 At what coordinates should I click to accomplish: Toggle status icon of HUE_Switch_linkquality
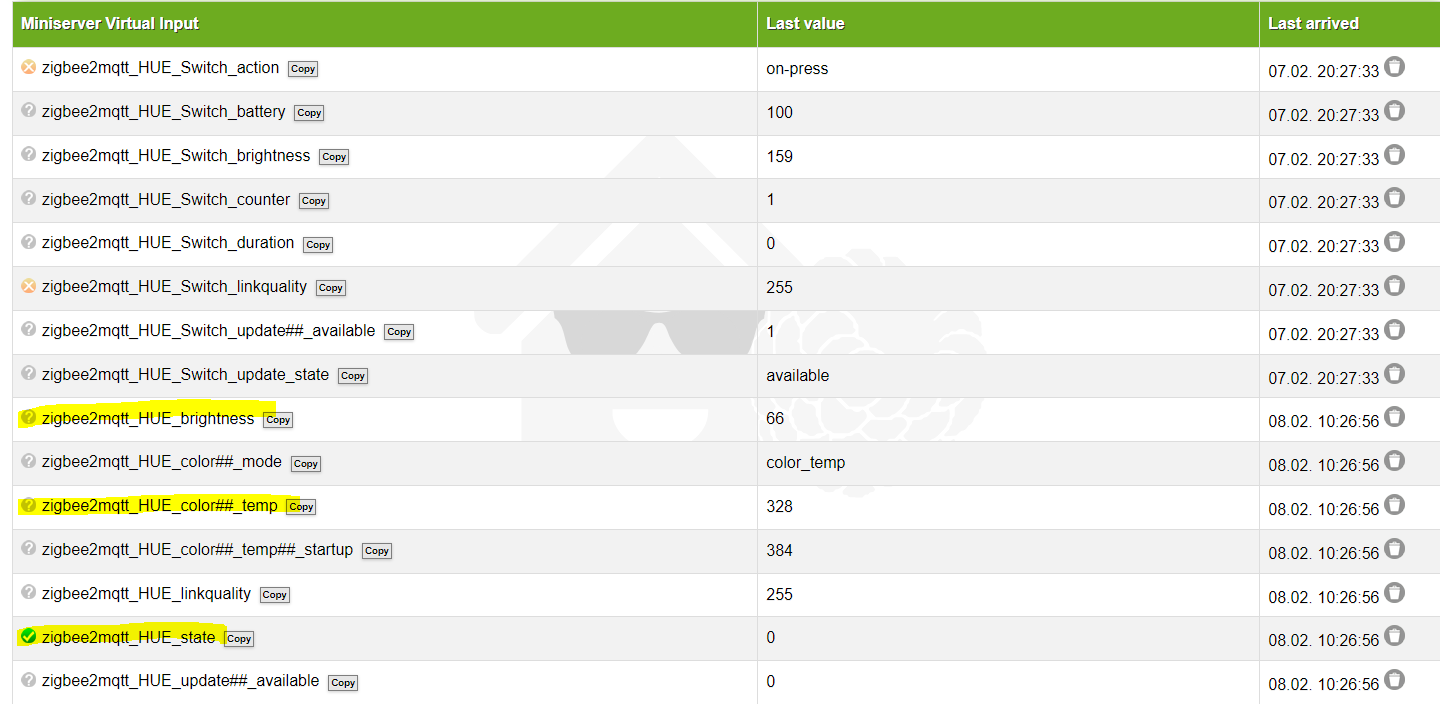click(x=28, y=286)
